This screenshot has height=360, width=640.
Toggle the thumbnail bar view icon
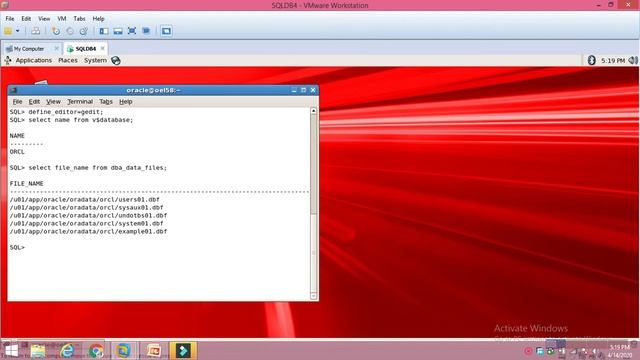pyautogui.click(x=118, y=31)
